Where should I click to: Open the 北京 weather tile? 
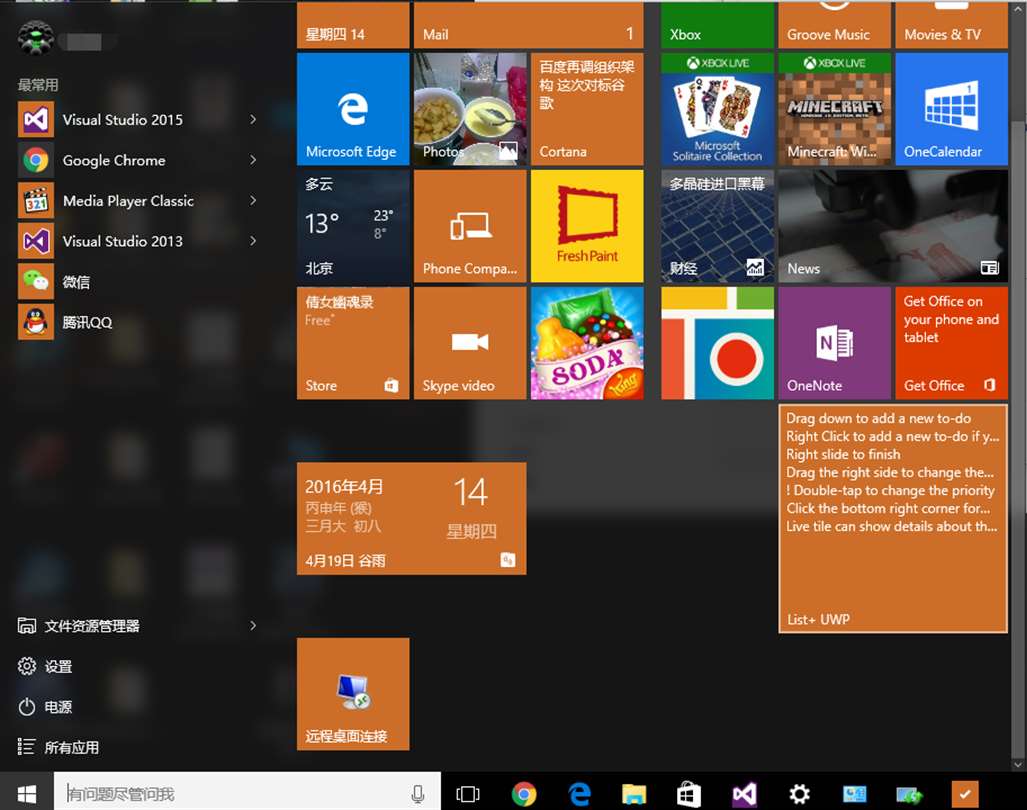(353, 226)
